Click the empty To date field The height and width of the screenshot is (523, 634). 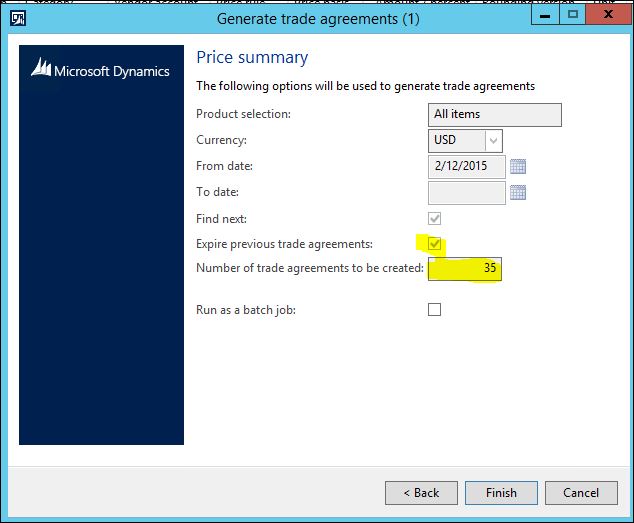tap(466, 193)
